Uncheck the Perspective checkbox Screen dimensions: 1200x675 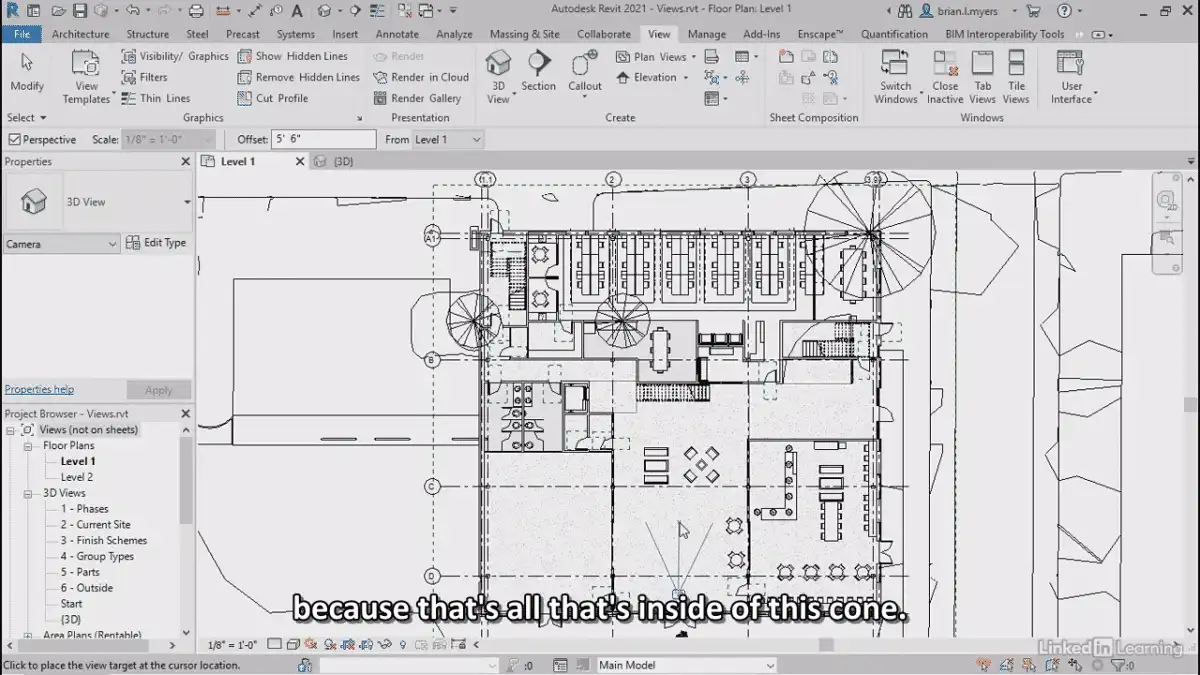[14, 140]
